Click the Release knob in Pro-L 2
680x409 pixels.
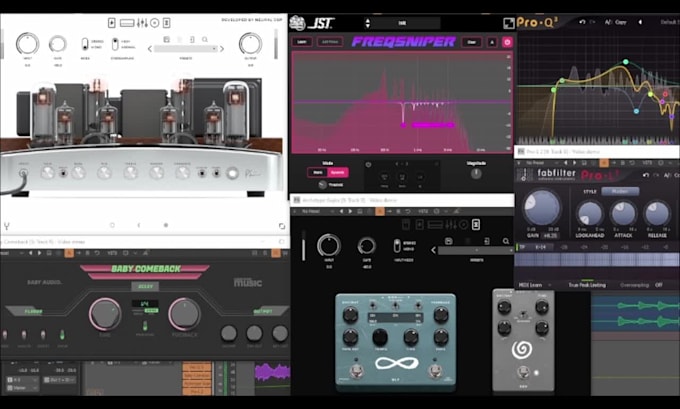point(657,213)
